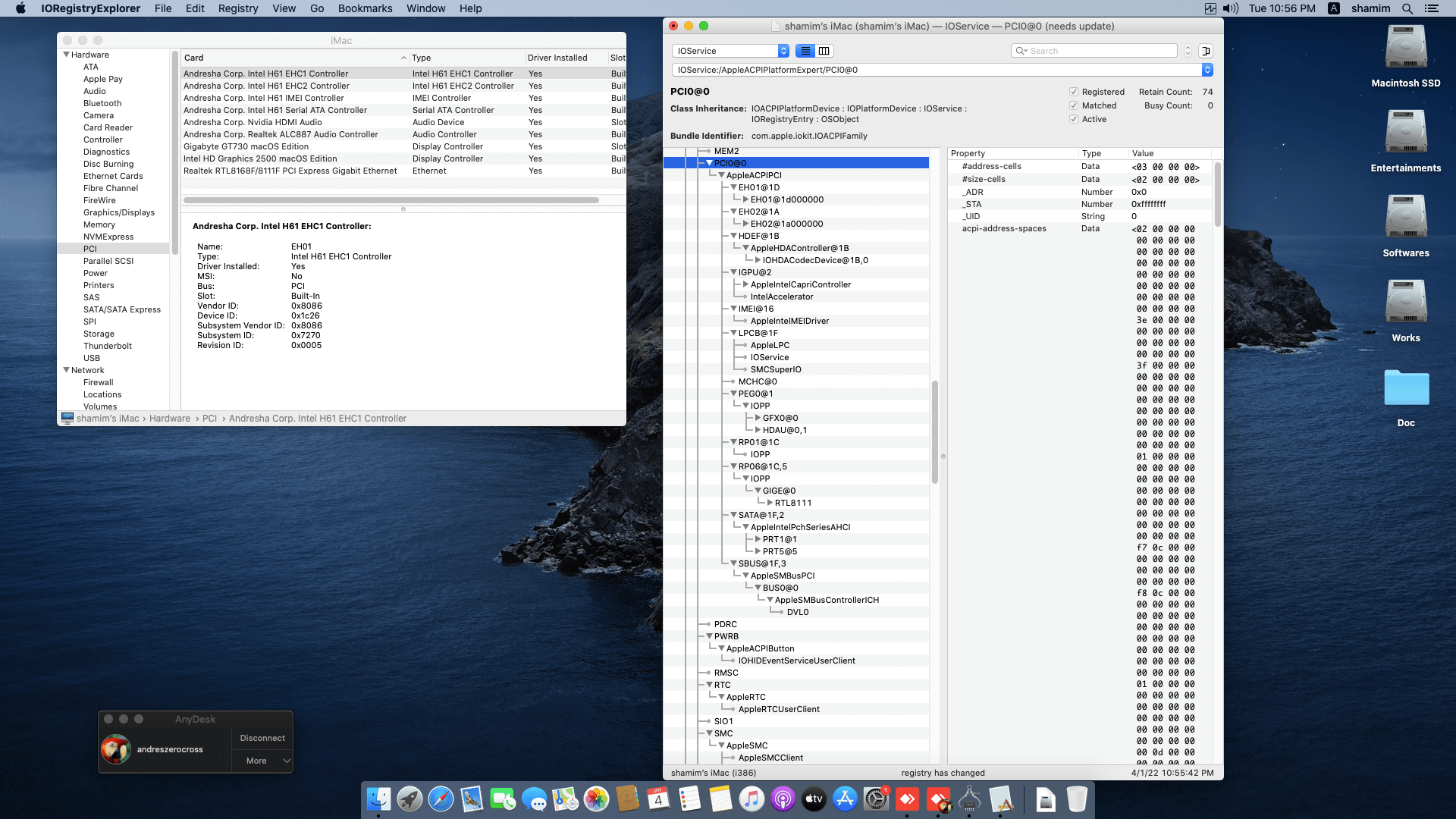Open the View menu
This screenshot has width=1456, height=819.
pyautogui.click(x=284, y=8)
